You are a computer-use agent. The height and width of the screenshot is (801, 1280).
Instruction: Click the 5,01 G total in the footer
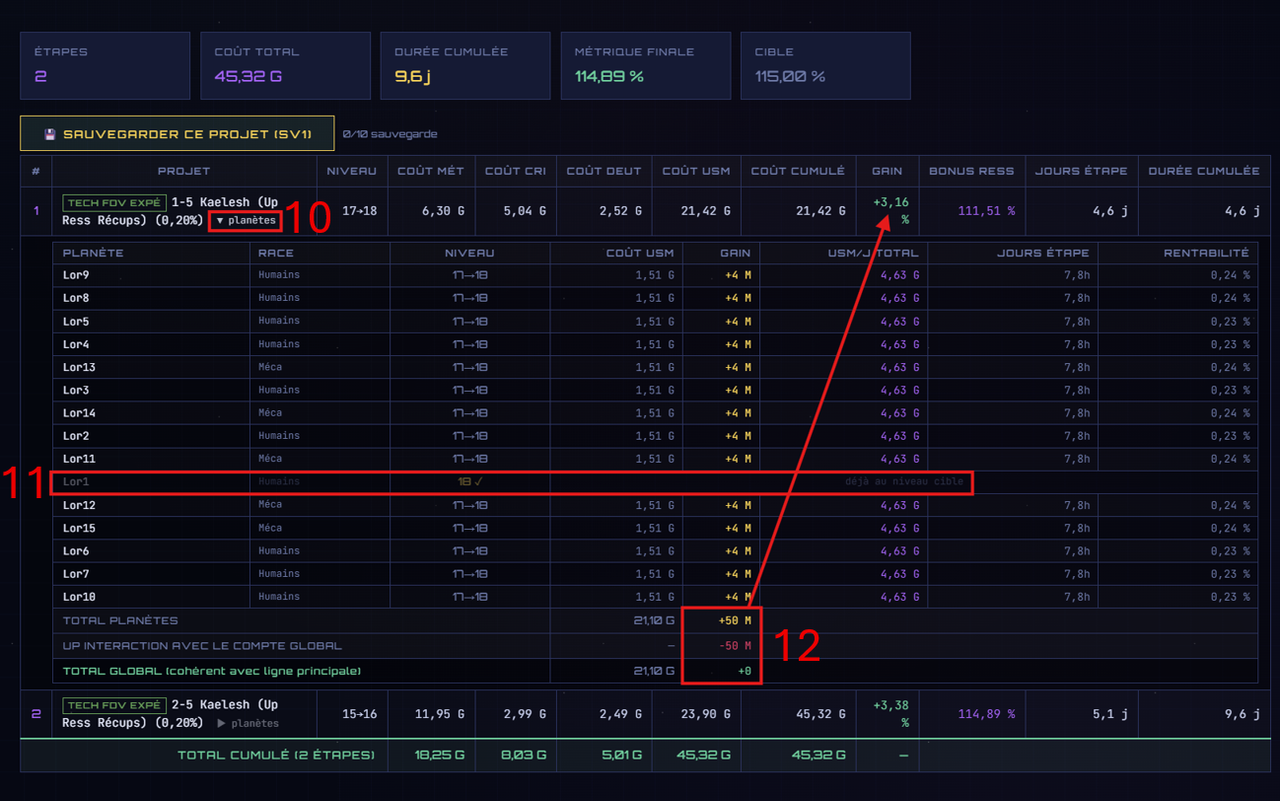click(x=620, y=755)
